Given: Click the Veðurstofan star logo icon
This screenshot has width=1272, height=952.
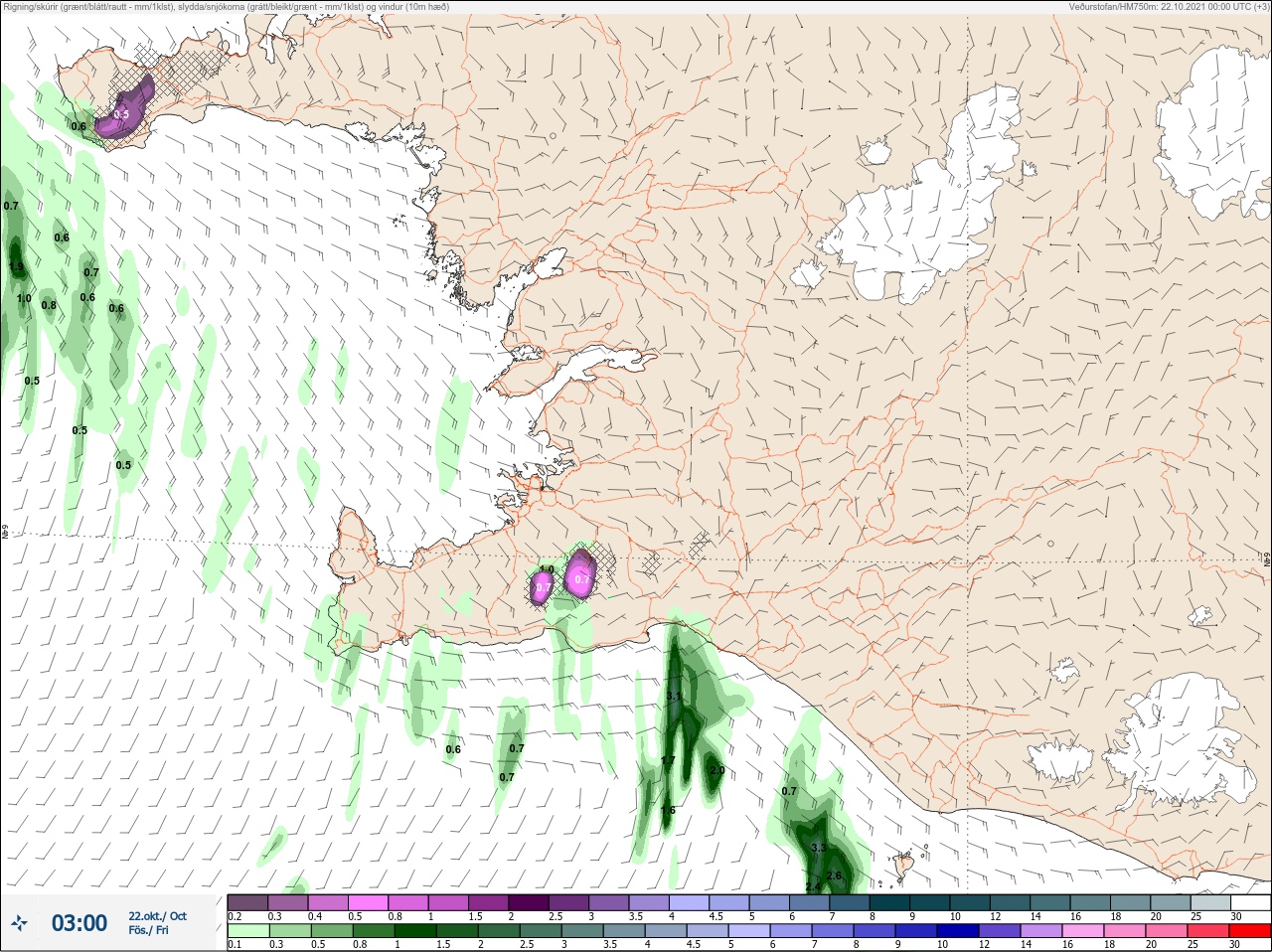Looking at the screenshot, I should [18, 924].
